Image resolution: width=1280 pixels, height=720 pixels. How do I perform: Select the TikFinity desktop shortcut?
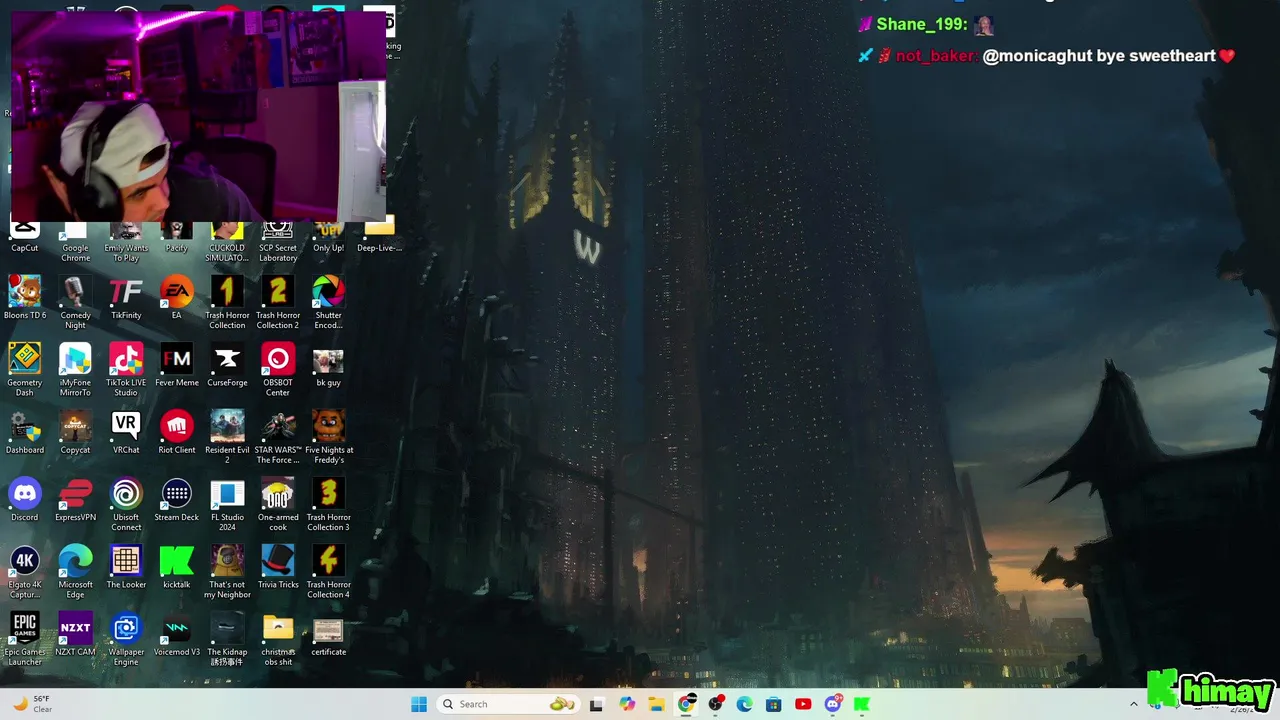(x=126, y=298)
